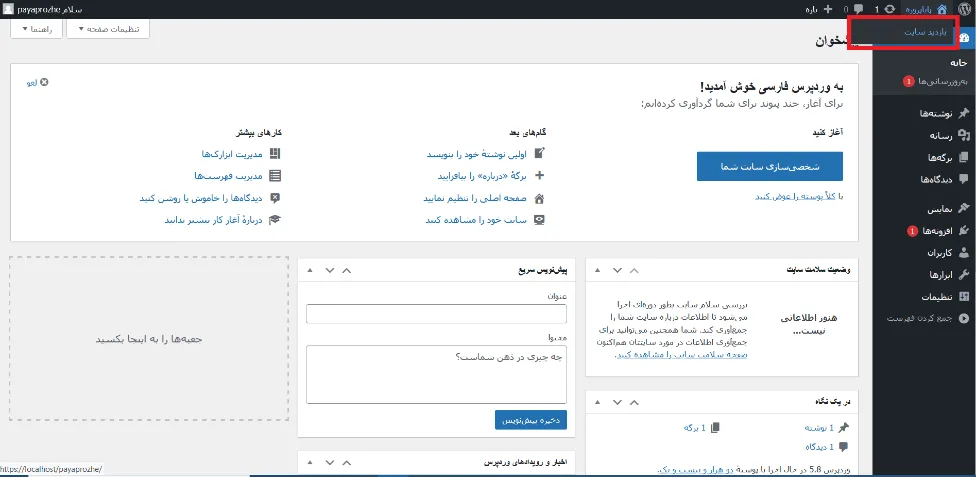Open the سلام payaprozhe account menu

(x=44, y=9)
